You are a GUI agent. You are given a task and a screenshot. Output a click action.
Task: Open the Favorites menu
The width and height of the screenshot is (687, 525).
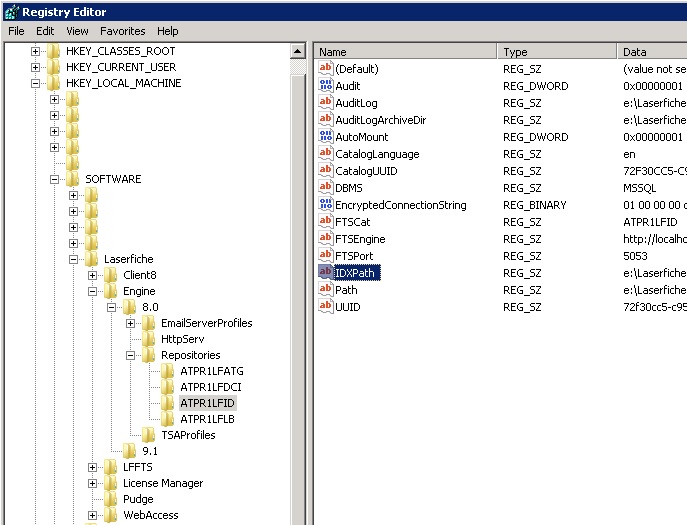pos(123,31)
